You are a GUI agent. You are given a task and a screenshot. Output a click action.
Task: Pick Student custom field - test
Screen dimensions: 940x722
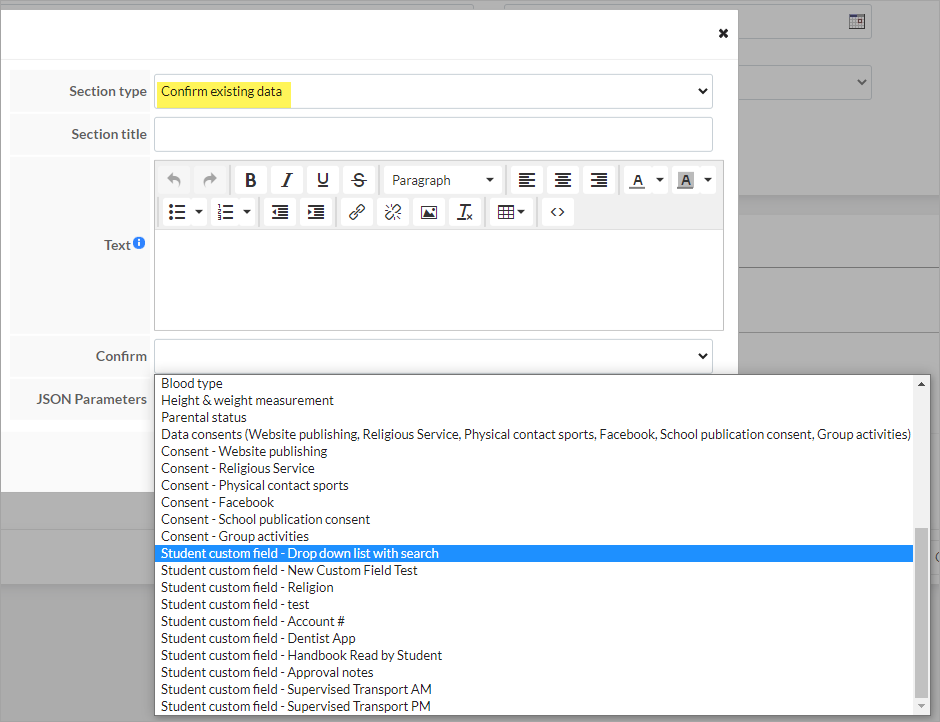[534, 604]
